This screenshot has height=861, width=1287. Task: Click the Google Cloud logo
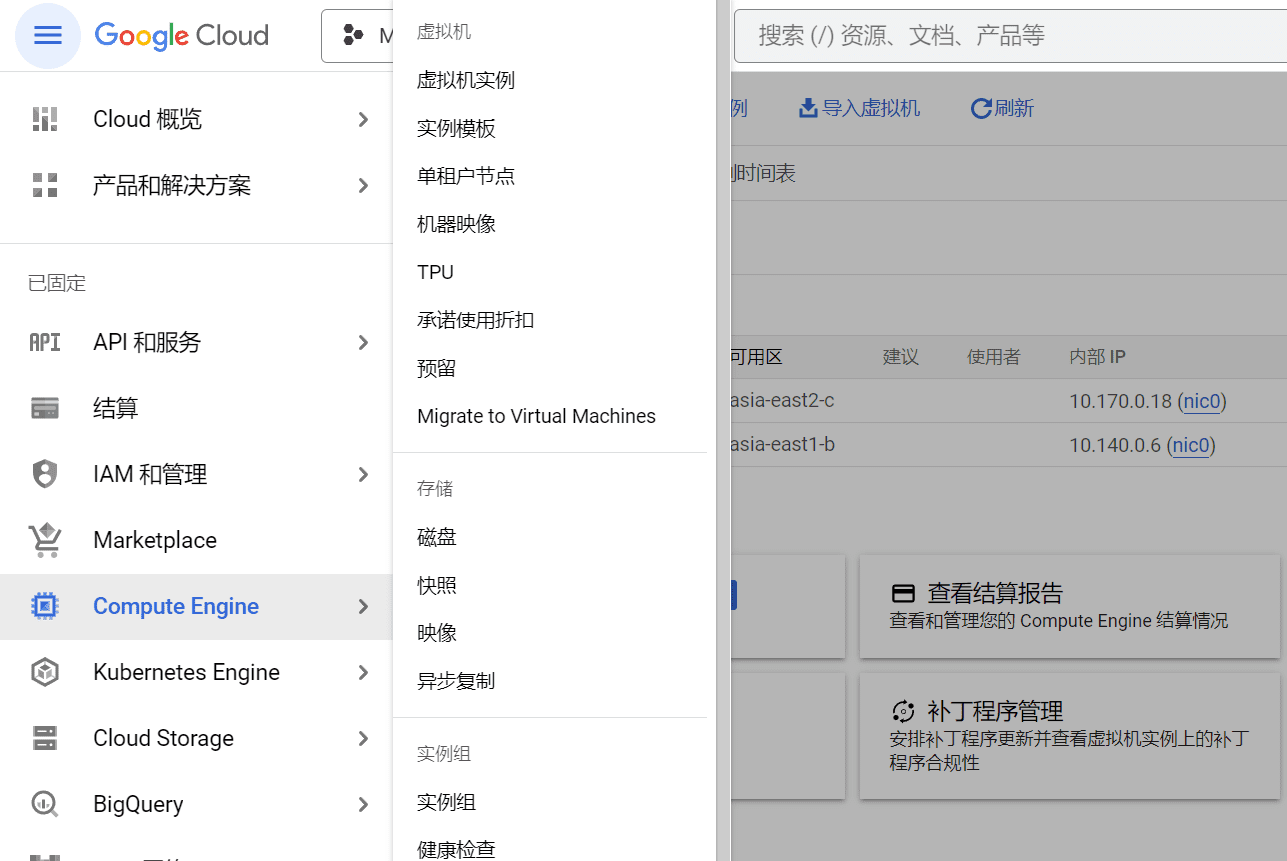pos(180,36)
